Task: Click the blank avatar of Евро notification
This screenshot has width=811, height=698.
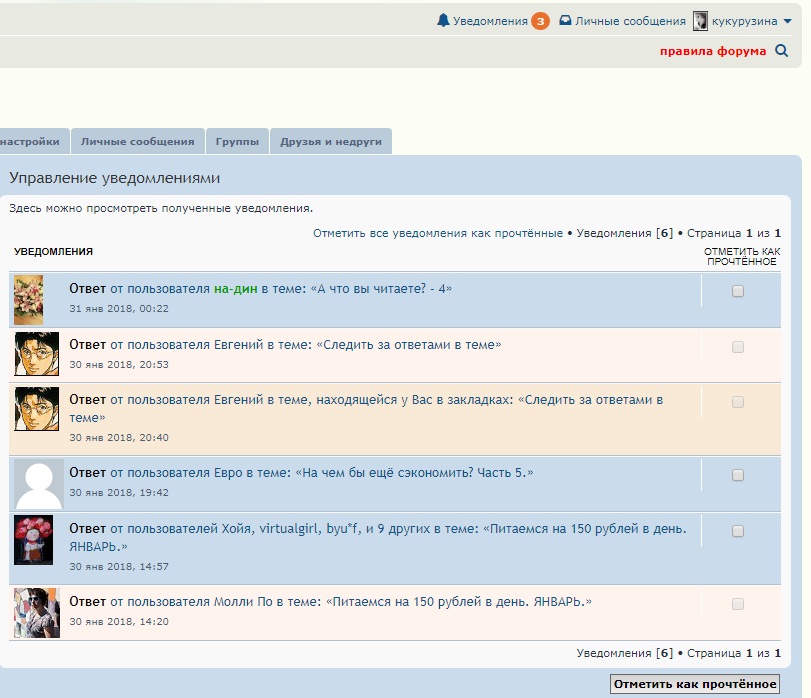Action: click(x=39, y=484)
